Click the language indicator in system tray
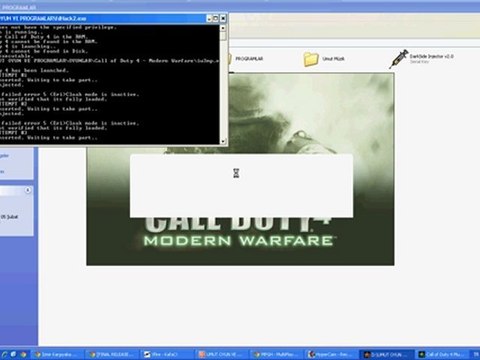Screen dimensions: 480x360 coord(476,354)
